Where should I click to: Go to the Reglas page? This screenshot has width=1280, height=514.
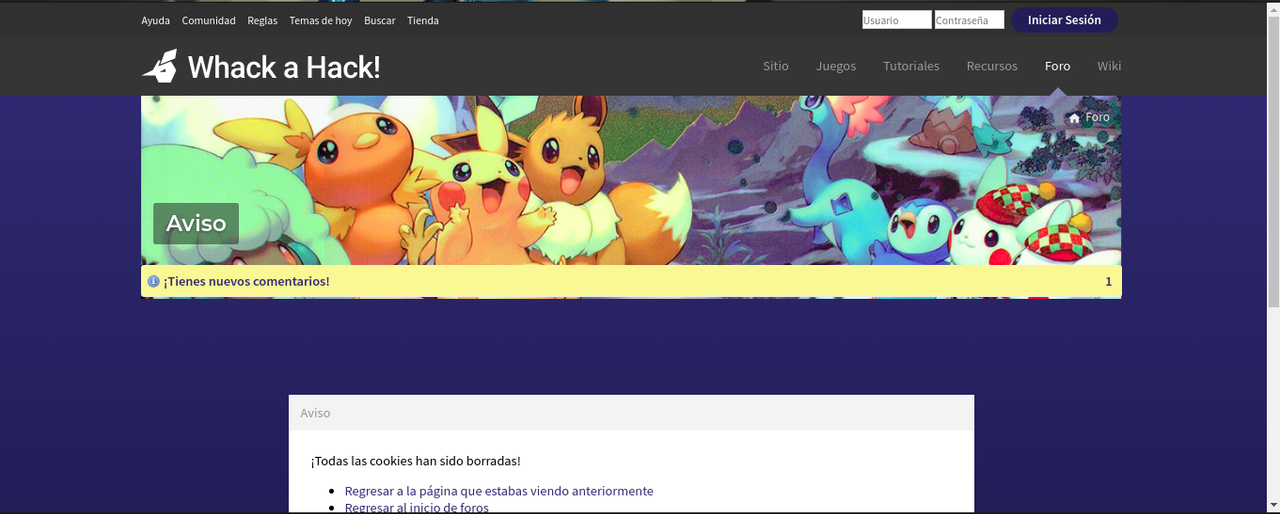point(262,20)
